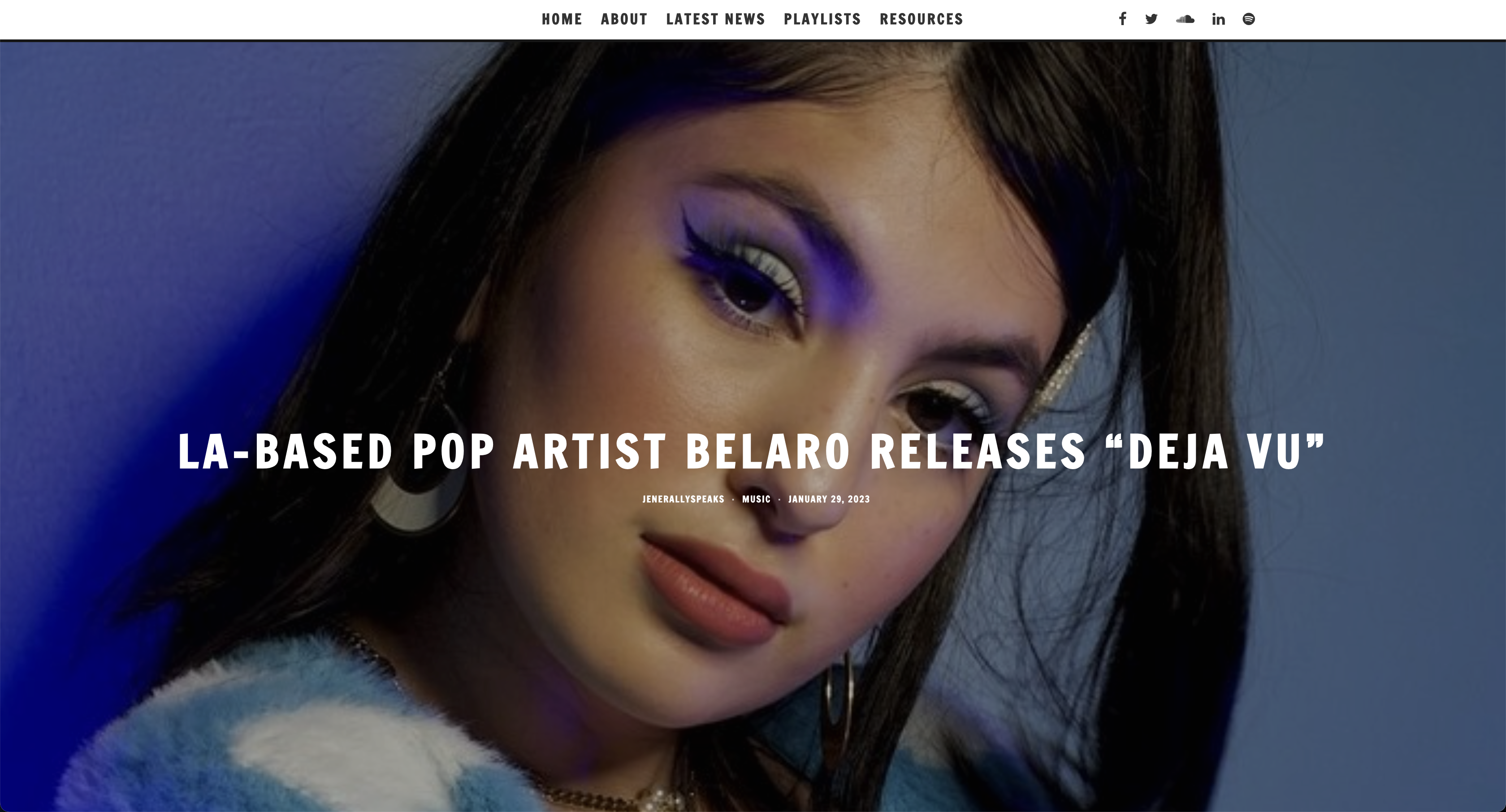The image size is (1506, 812).
Task: Open the About menu item
Action: pos(624,19)
